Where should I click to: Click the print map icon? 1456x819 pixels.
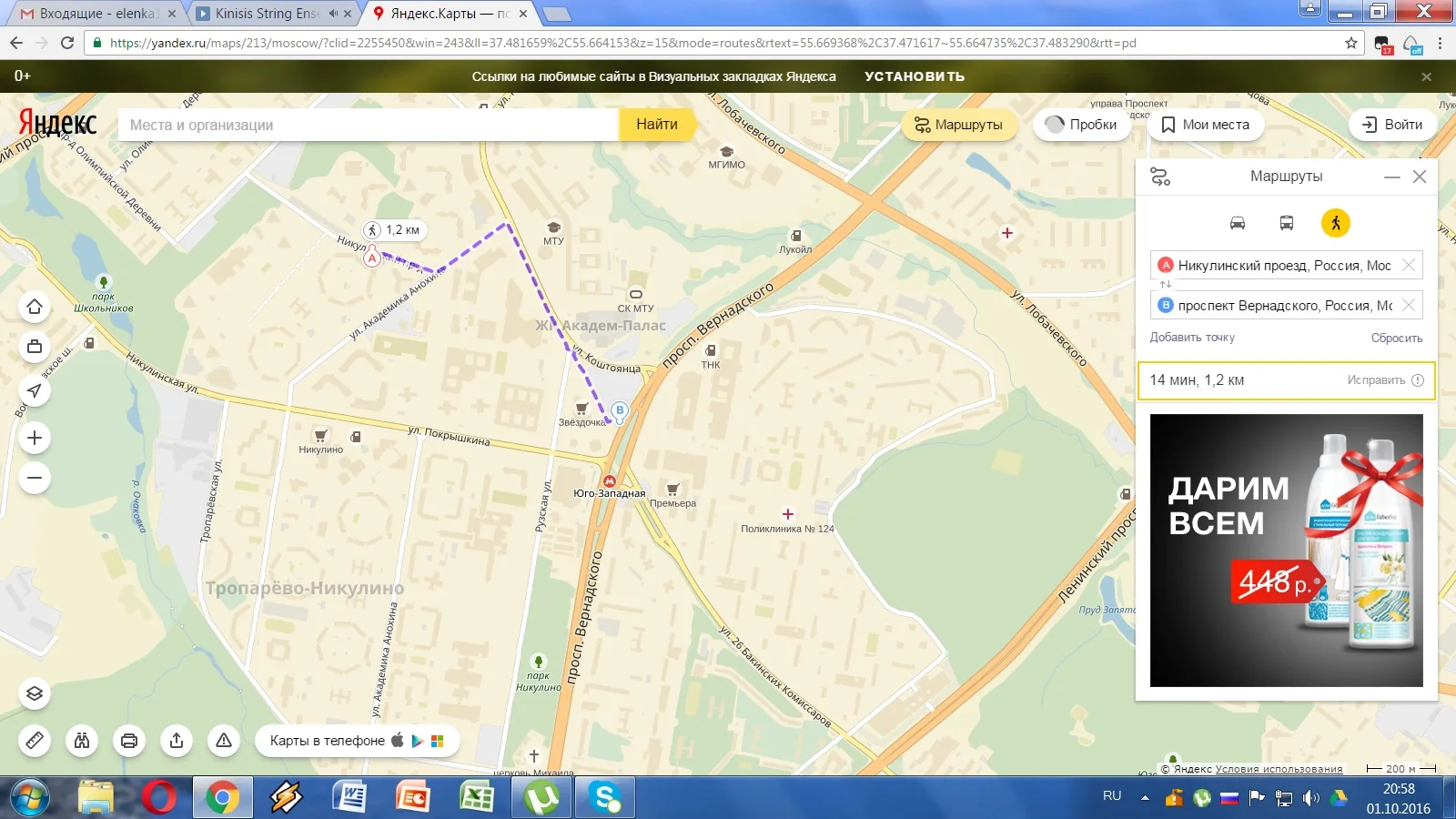[129, 741]
